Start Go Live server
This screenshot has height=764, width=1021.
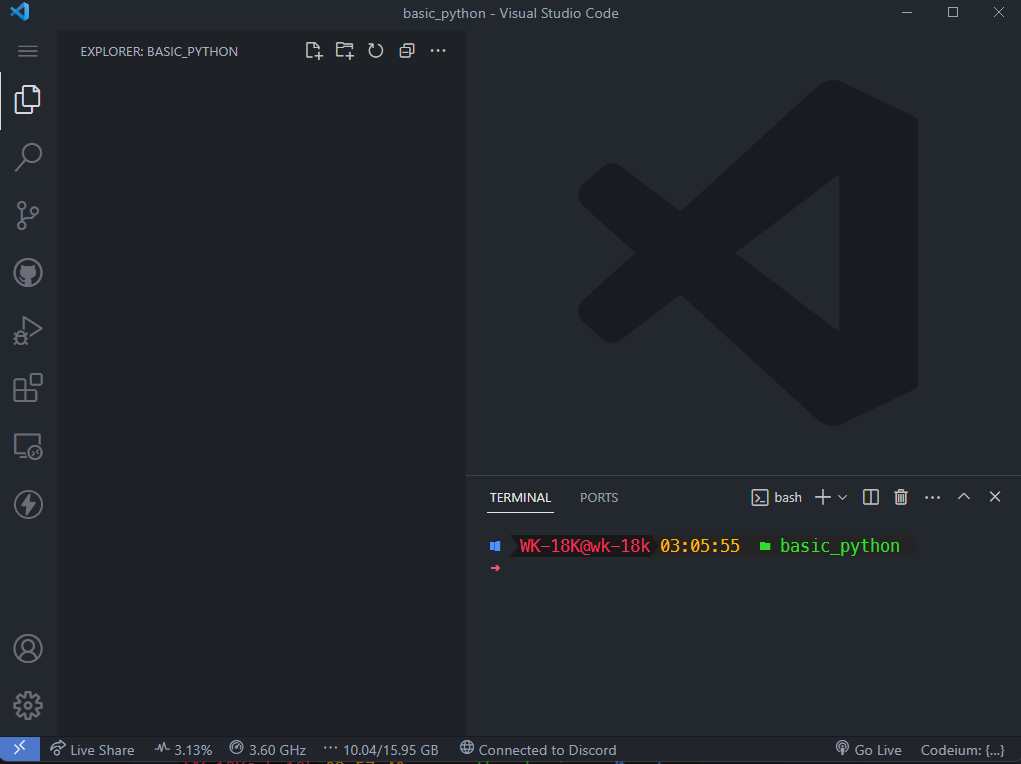click(868, 750)
